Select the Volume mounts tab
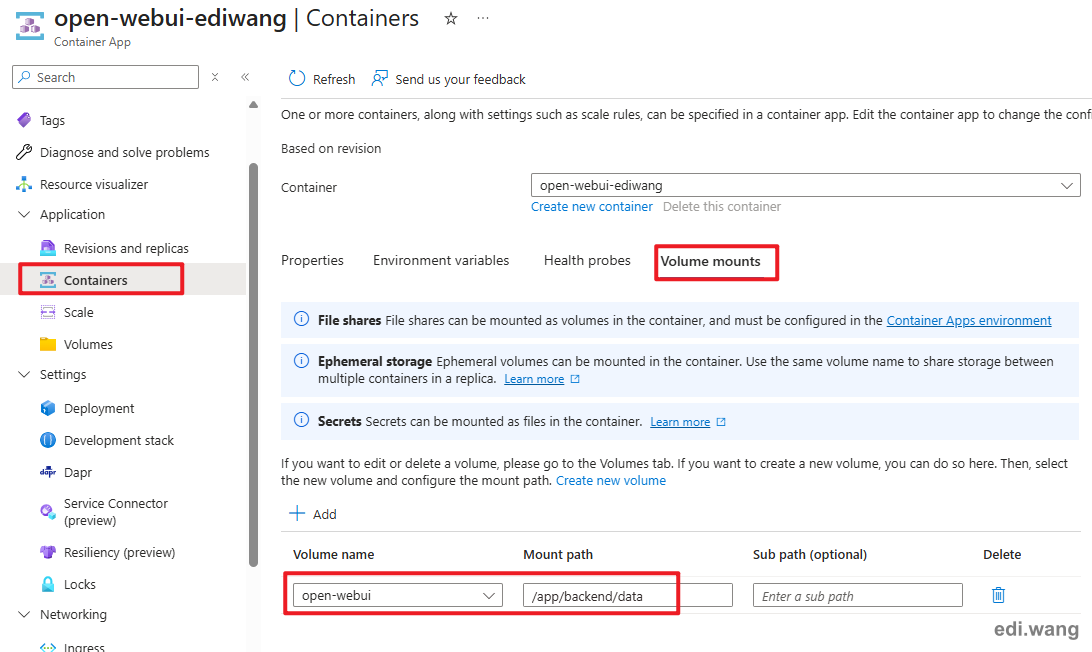This screenshot has width=1092, height=652. [710, 261]
